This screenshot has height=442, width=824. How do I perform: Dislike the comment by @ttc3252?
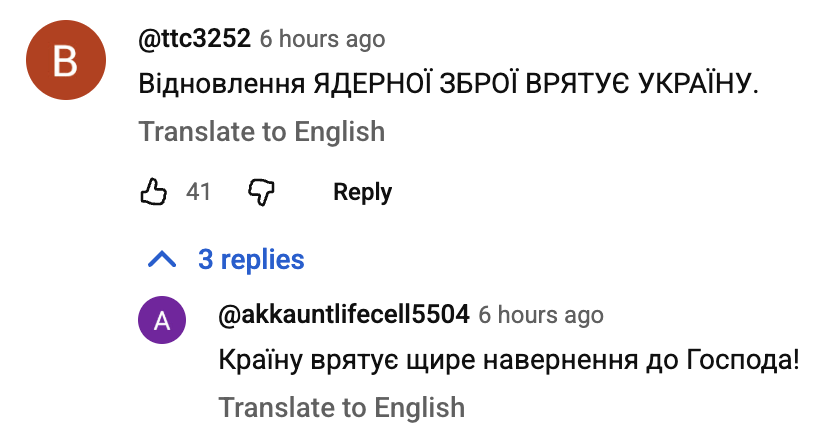point(261,191)
